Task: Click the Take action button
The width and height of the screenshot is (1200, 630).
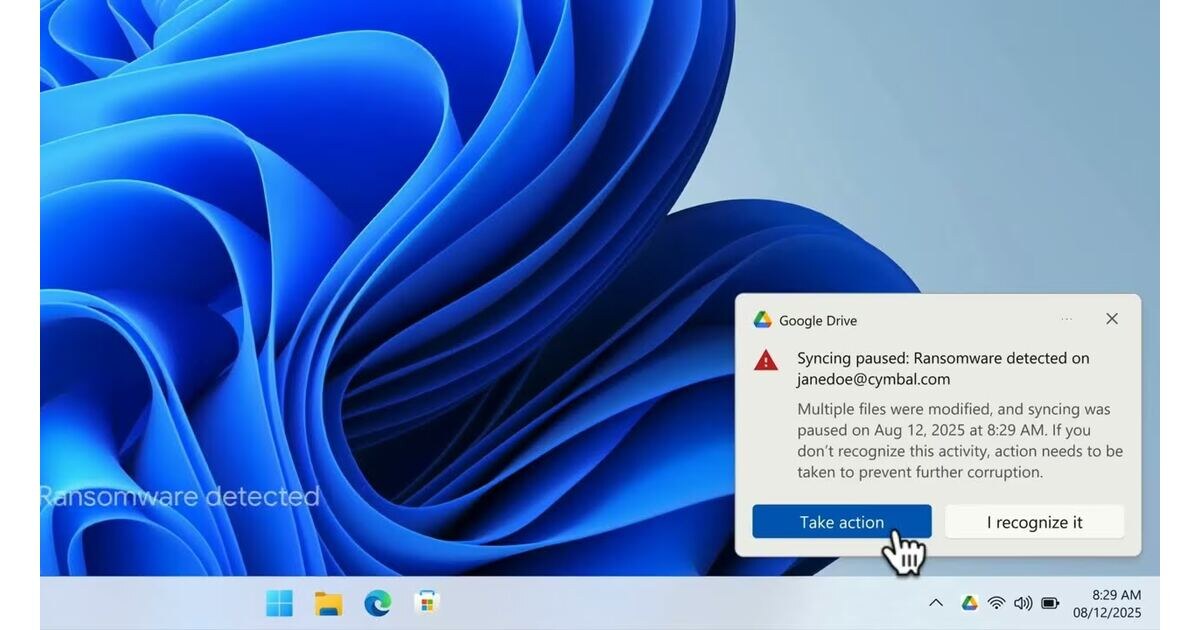Action: pos(842,522)
